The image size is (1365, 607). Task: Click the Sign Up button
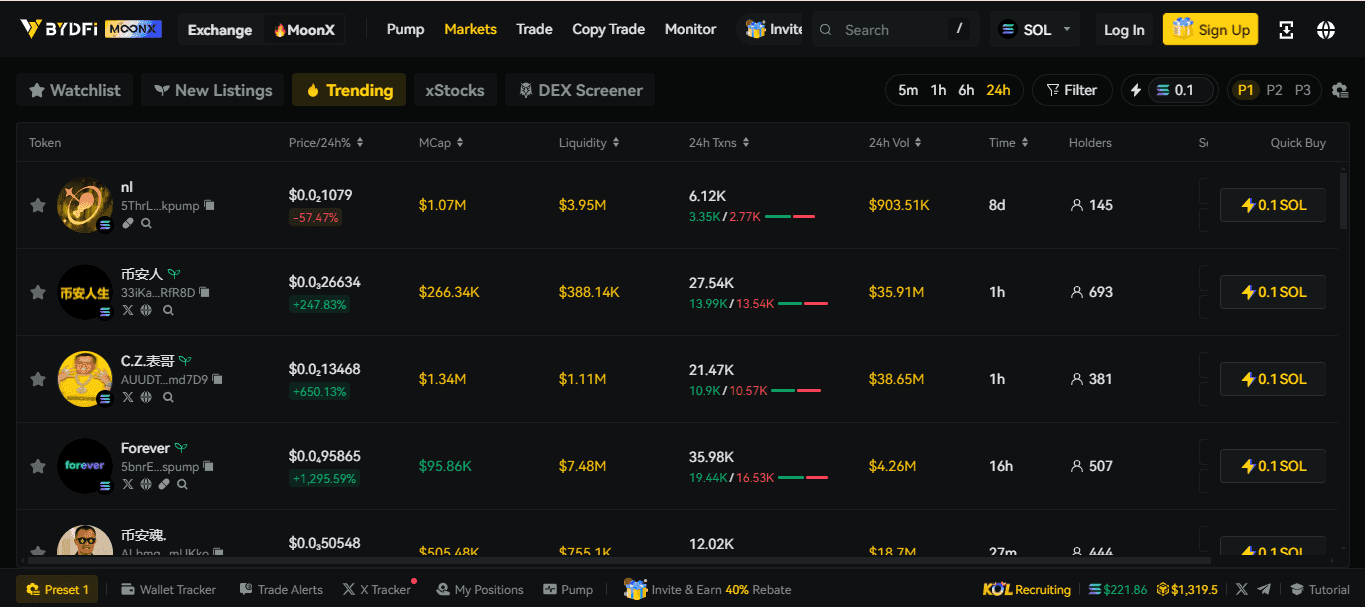pyautogui.click(x=1210, y=30)
